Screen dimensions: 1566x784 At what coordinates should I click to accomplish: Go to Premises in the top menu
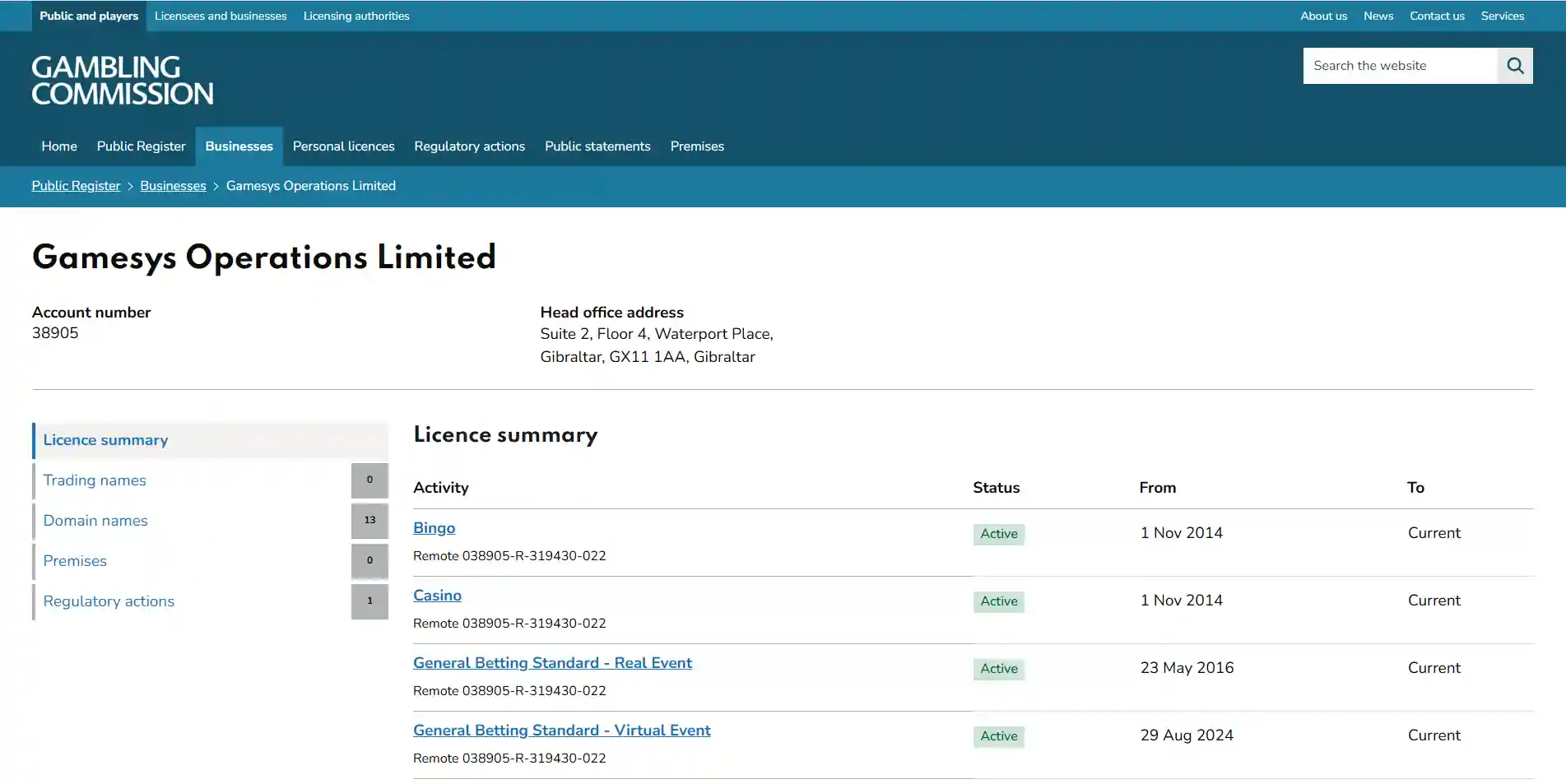697,146
